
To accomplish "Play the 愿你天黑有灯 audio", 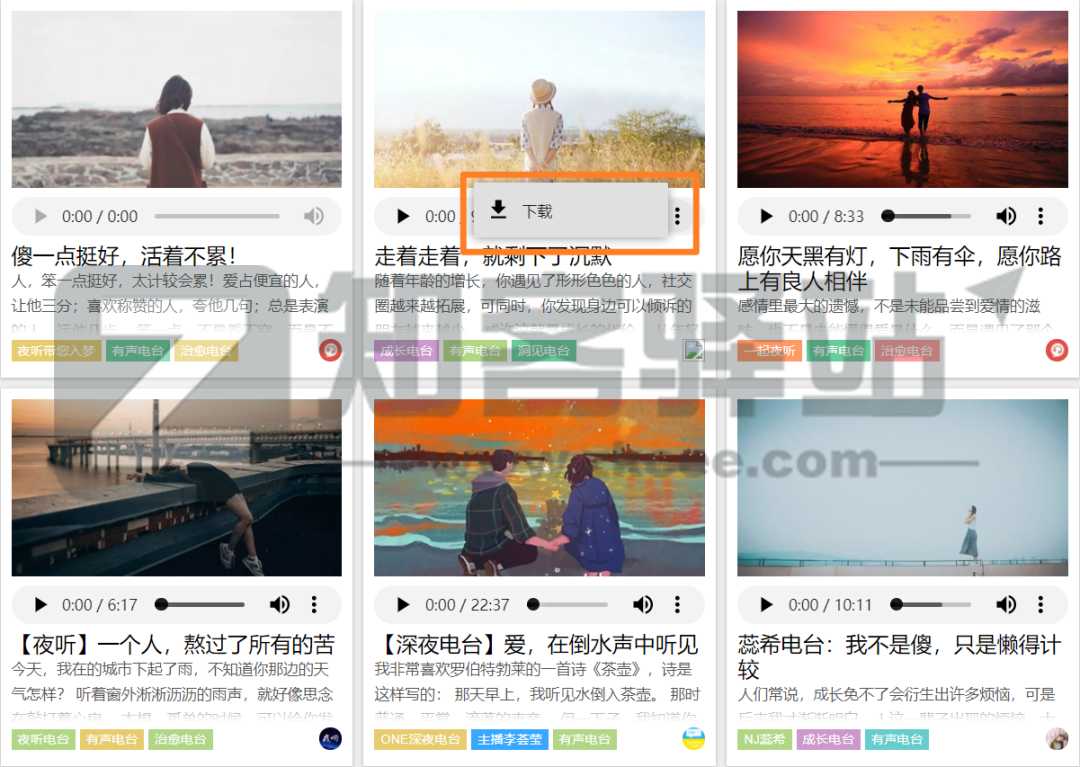I will pos(766,215).
